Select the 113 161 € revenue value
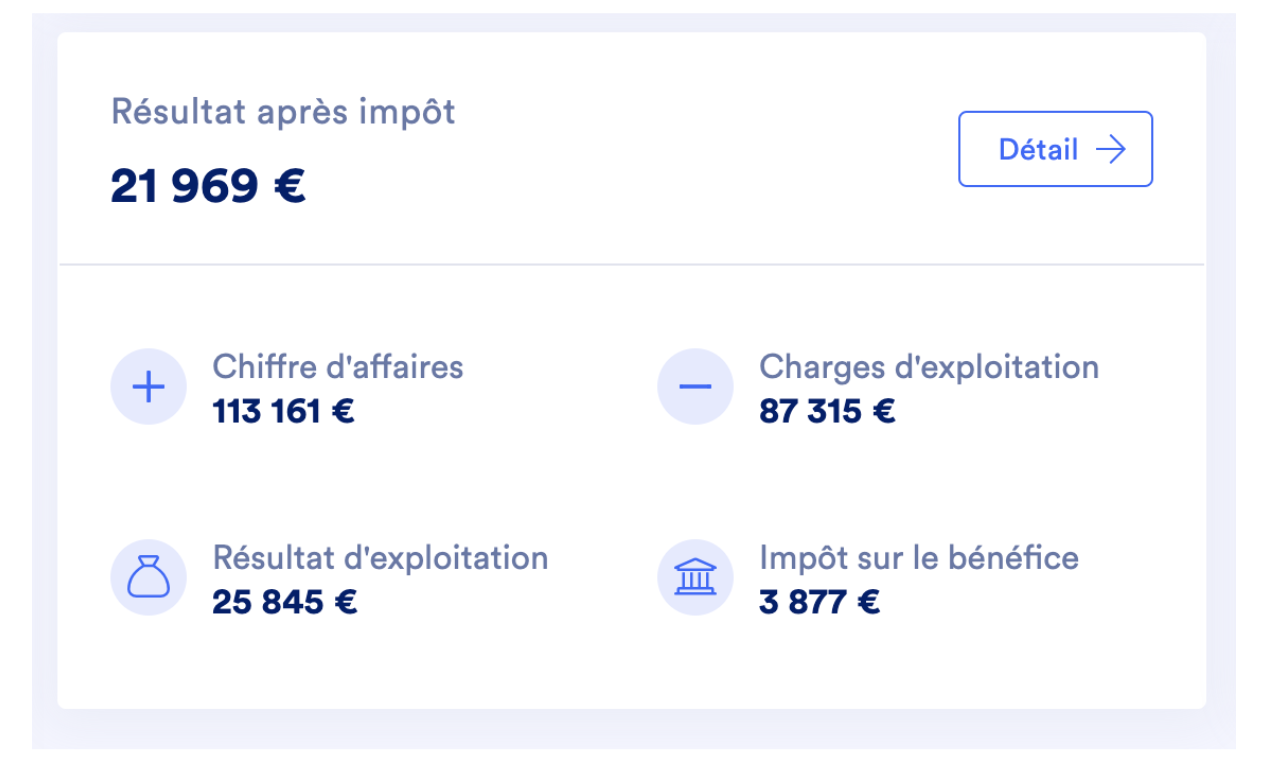 click(x=283, y=411)
